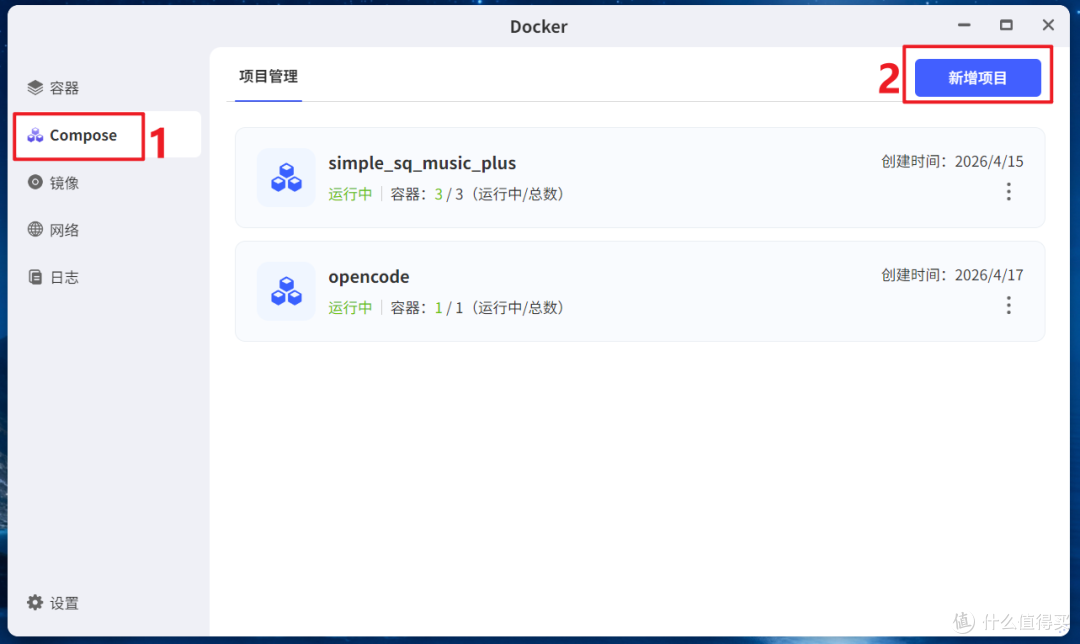Click the opencode project cube icon
This screenshot has height=644, width=1080.
(286, 291)
